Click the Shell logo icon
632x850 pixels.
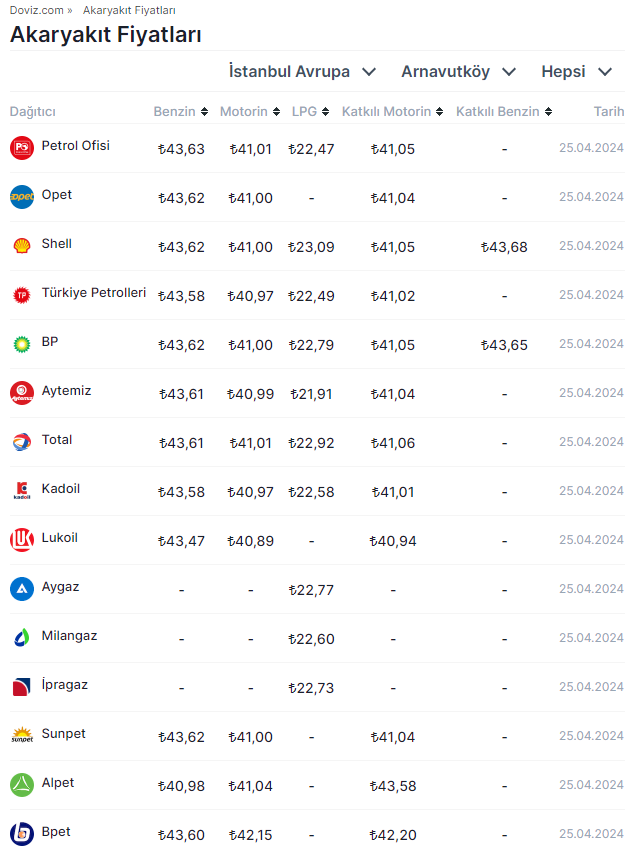coord(22,246)
